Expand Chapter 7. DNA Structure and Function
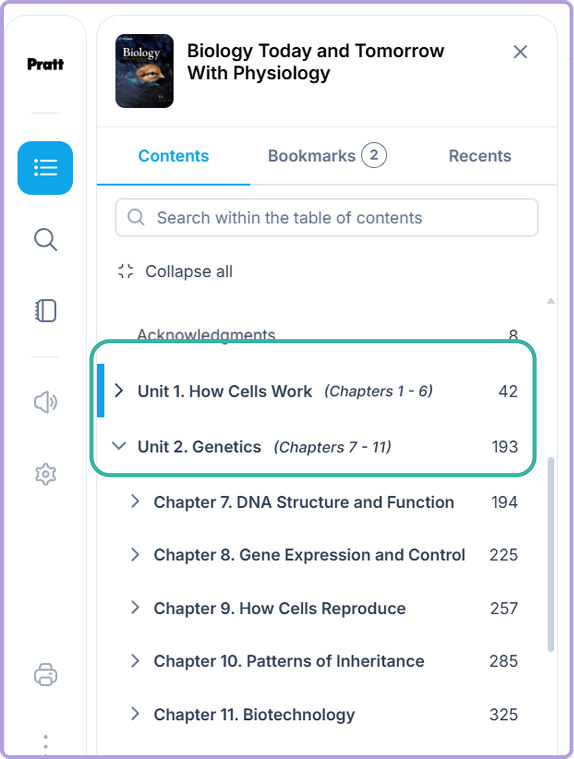The width and height of the screenshot is (574, 759). [x=135, y=501]
